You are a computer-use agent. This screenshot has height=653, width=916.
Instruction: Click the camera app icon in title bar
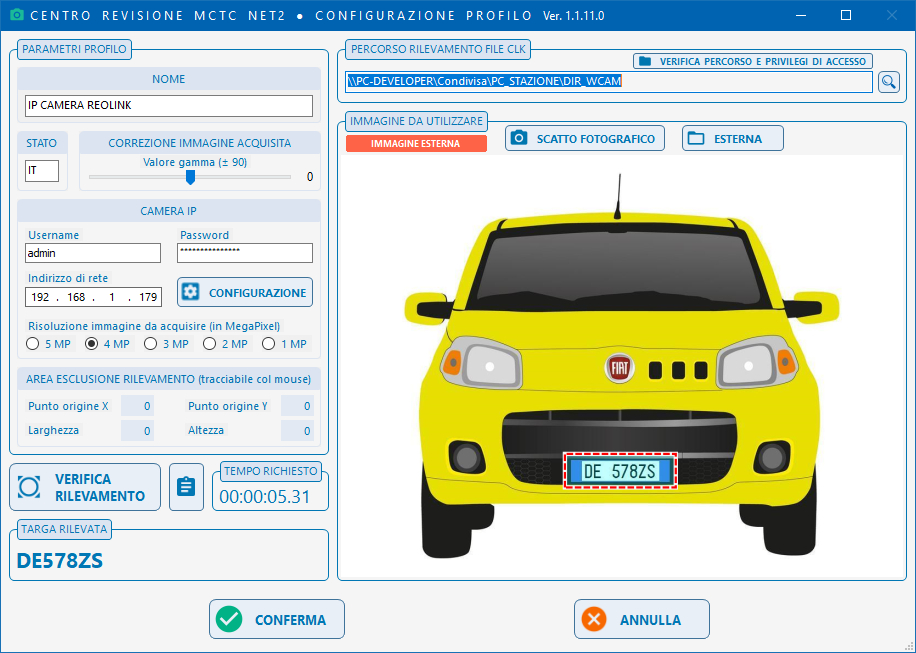coord(16,16)
